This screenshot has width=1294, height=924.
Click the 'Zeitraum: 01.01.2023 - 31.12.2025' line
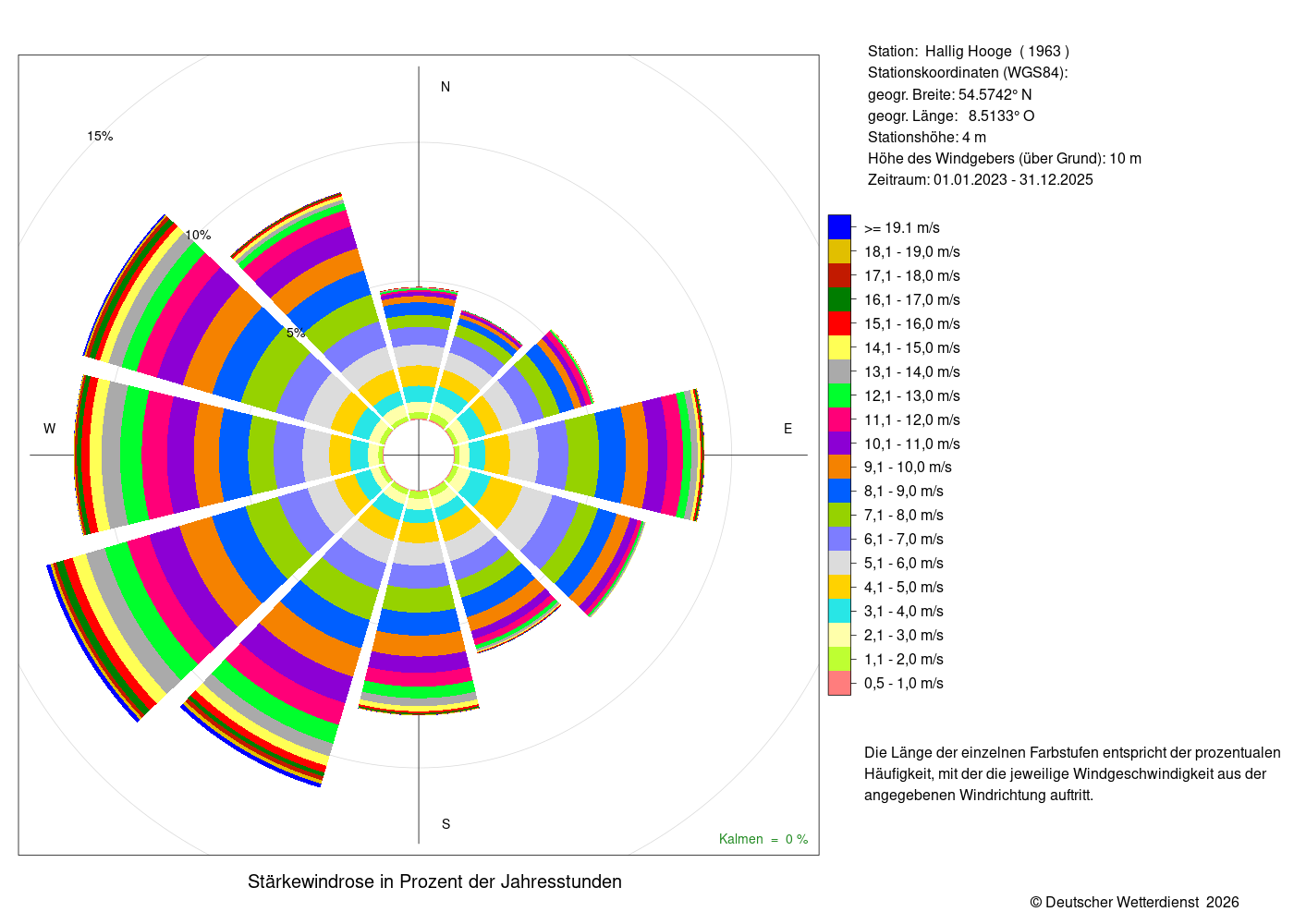(x=981, y=180)
